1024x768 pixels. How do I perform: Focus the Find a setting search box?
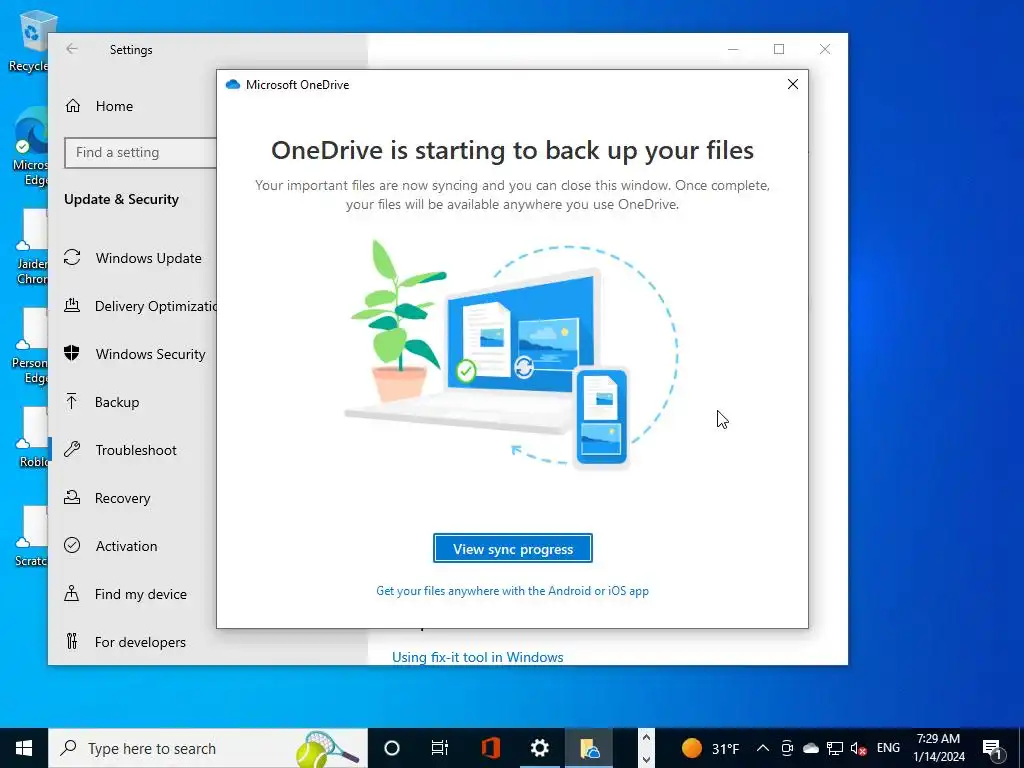point(140,153)
